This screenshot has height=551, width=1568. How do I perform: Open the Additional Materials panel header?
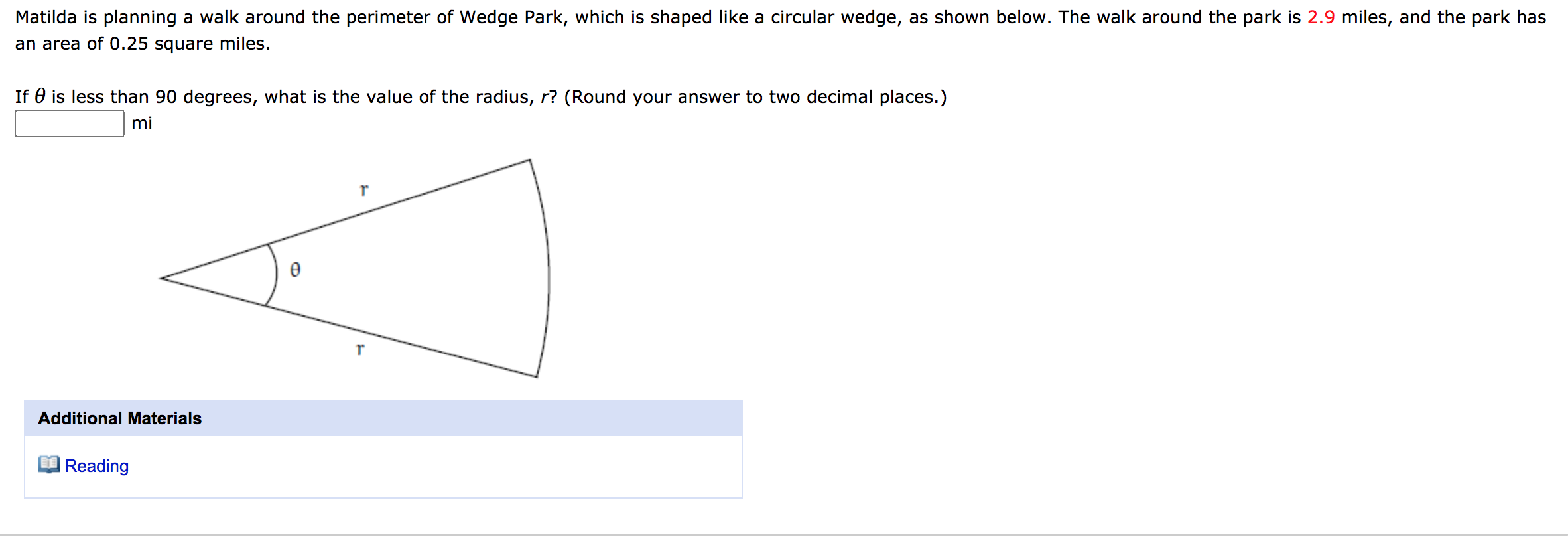(x=119, y=418)
